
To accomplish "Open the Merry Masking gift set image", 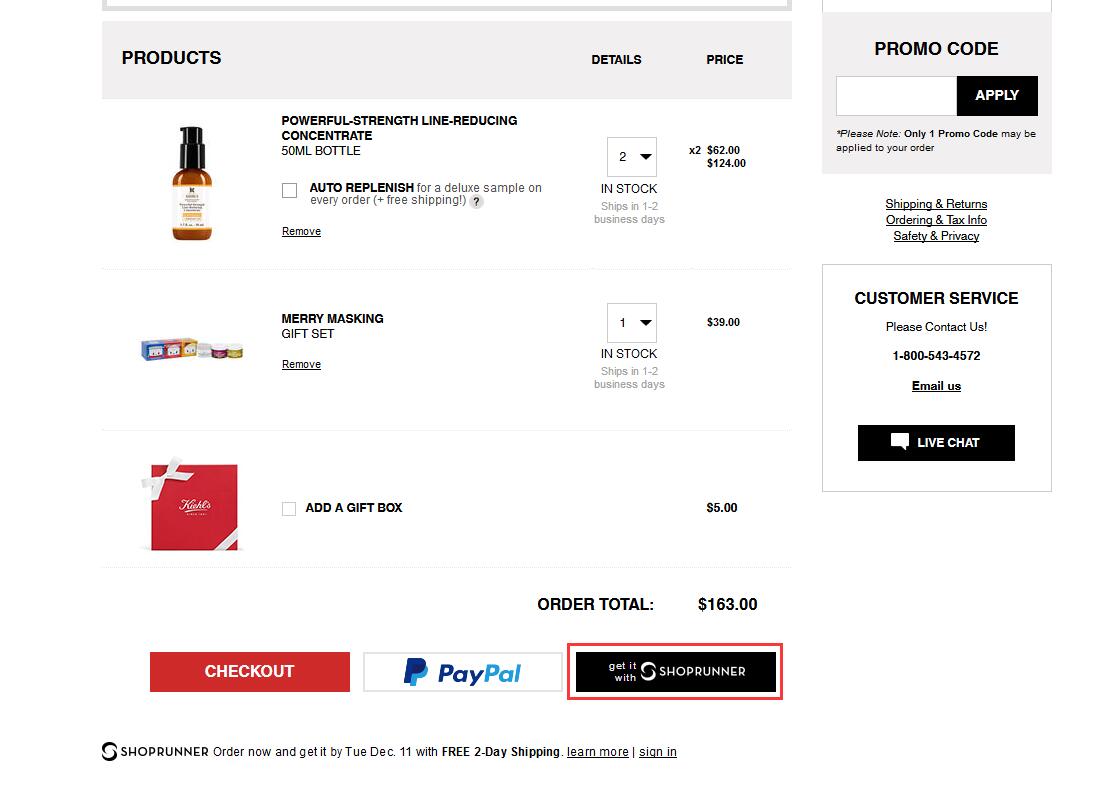I will pos(192,349).
